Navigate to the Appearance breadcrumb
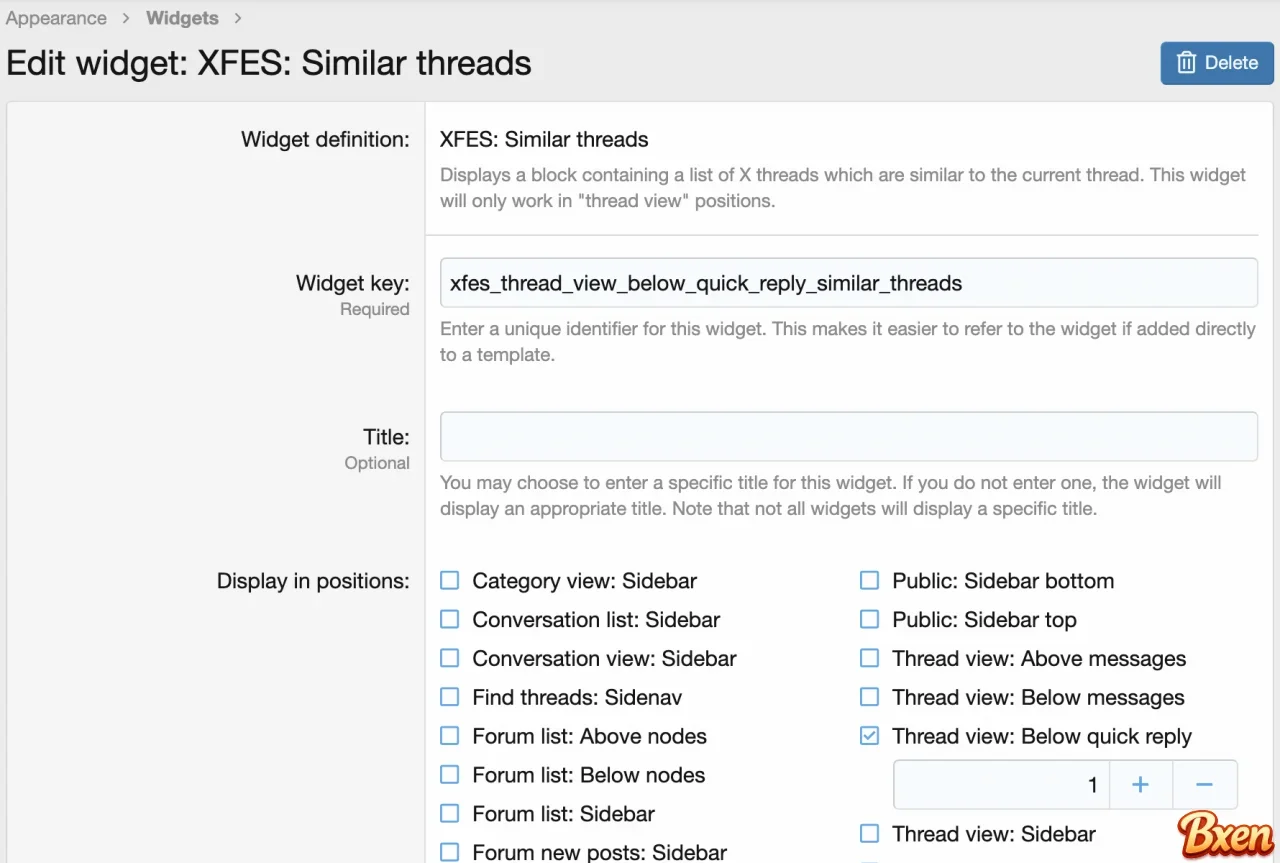This screenshot has height=863, width=1280. point(56,17)
